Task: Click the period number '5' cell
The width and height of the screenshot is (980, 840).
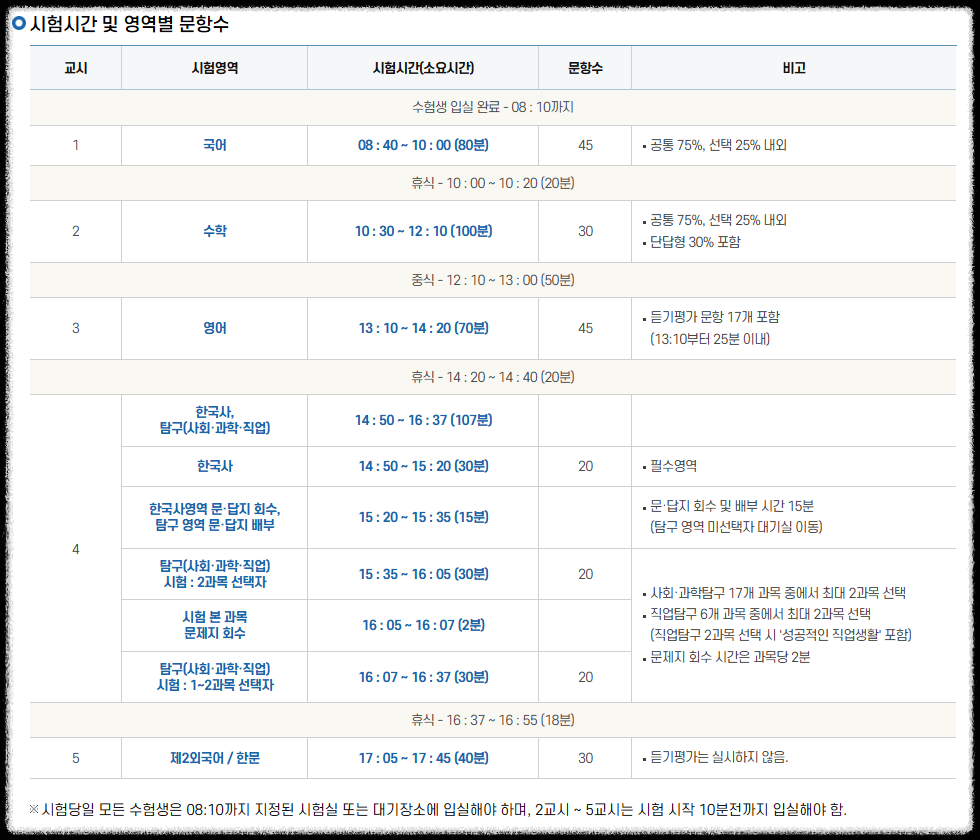Action: click(x=76, y=758)
